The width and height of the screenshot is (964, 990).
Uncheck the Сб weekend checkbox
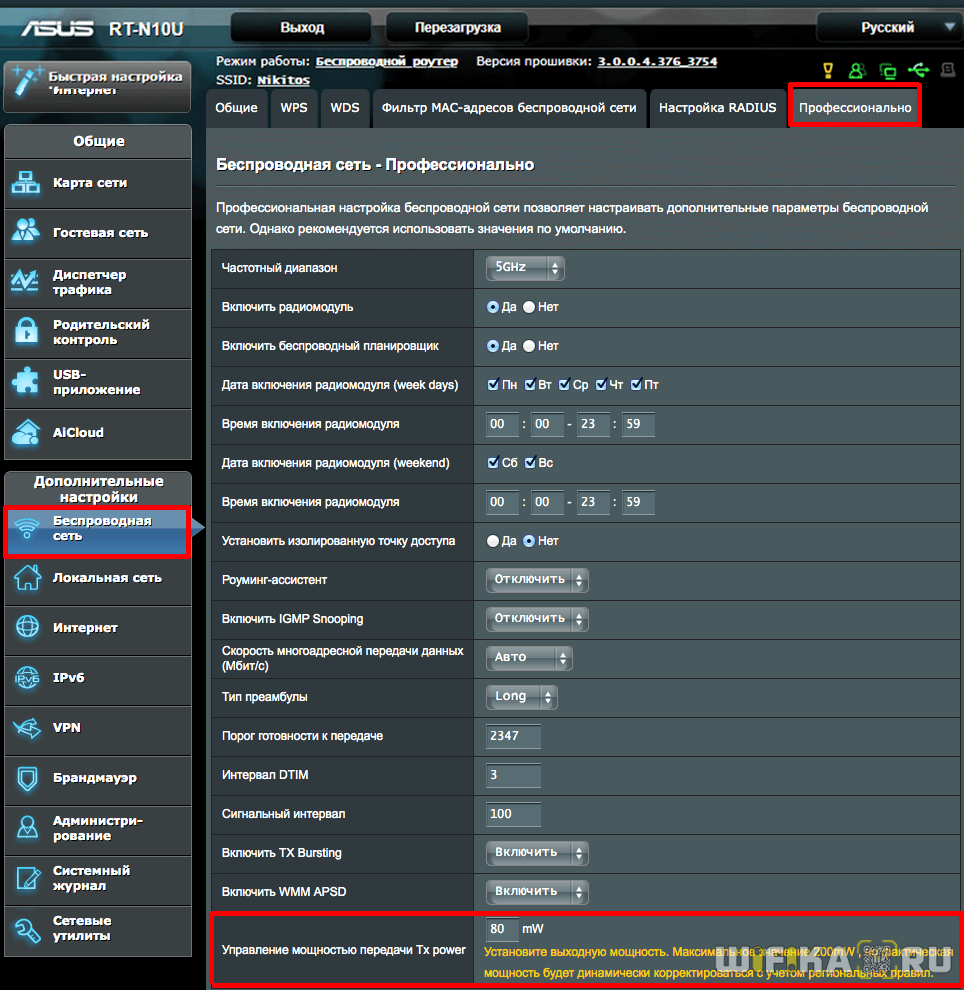pyautogui.click(x=493, y=463)
